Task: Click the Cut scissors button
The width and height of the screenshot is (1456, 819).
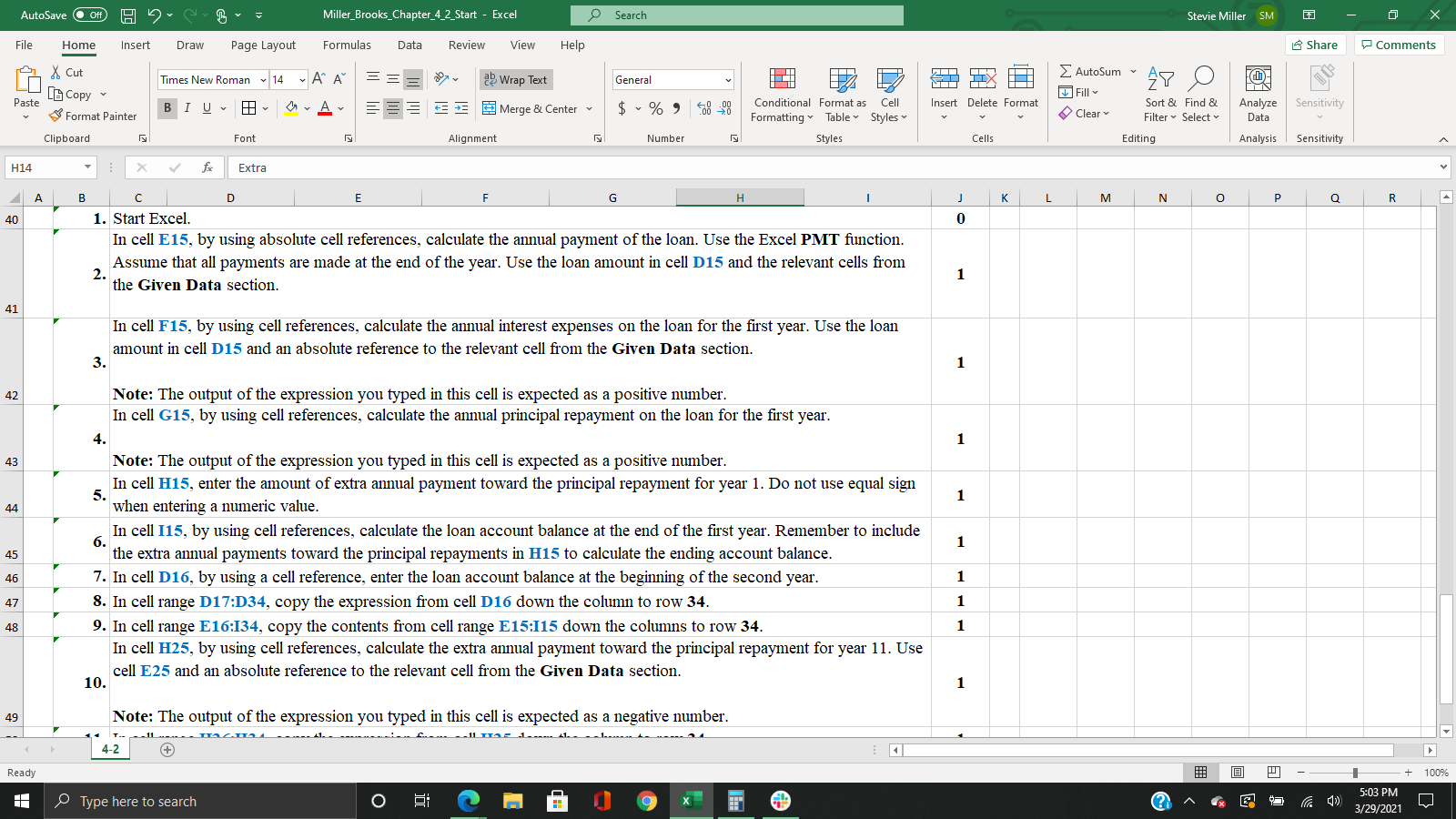Action: (x=66, y=73)
